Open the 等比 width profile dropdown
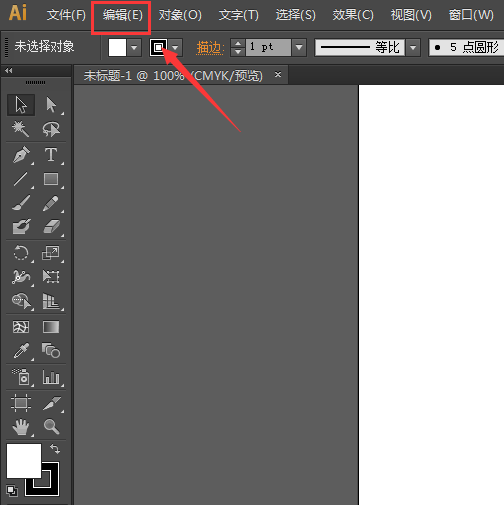The height and width of the screenshot is (505, 504). tap(413, 48)
